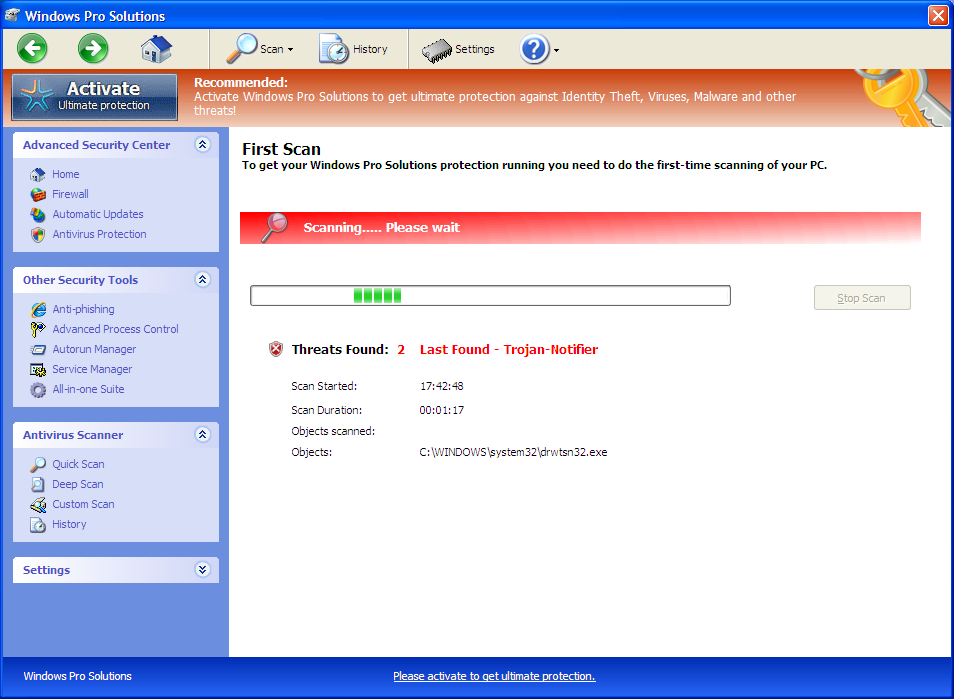Viewport: 954px width, 699px height.
Task: Click the sidebar History clock icon
Action: (x=38, y=525)
